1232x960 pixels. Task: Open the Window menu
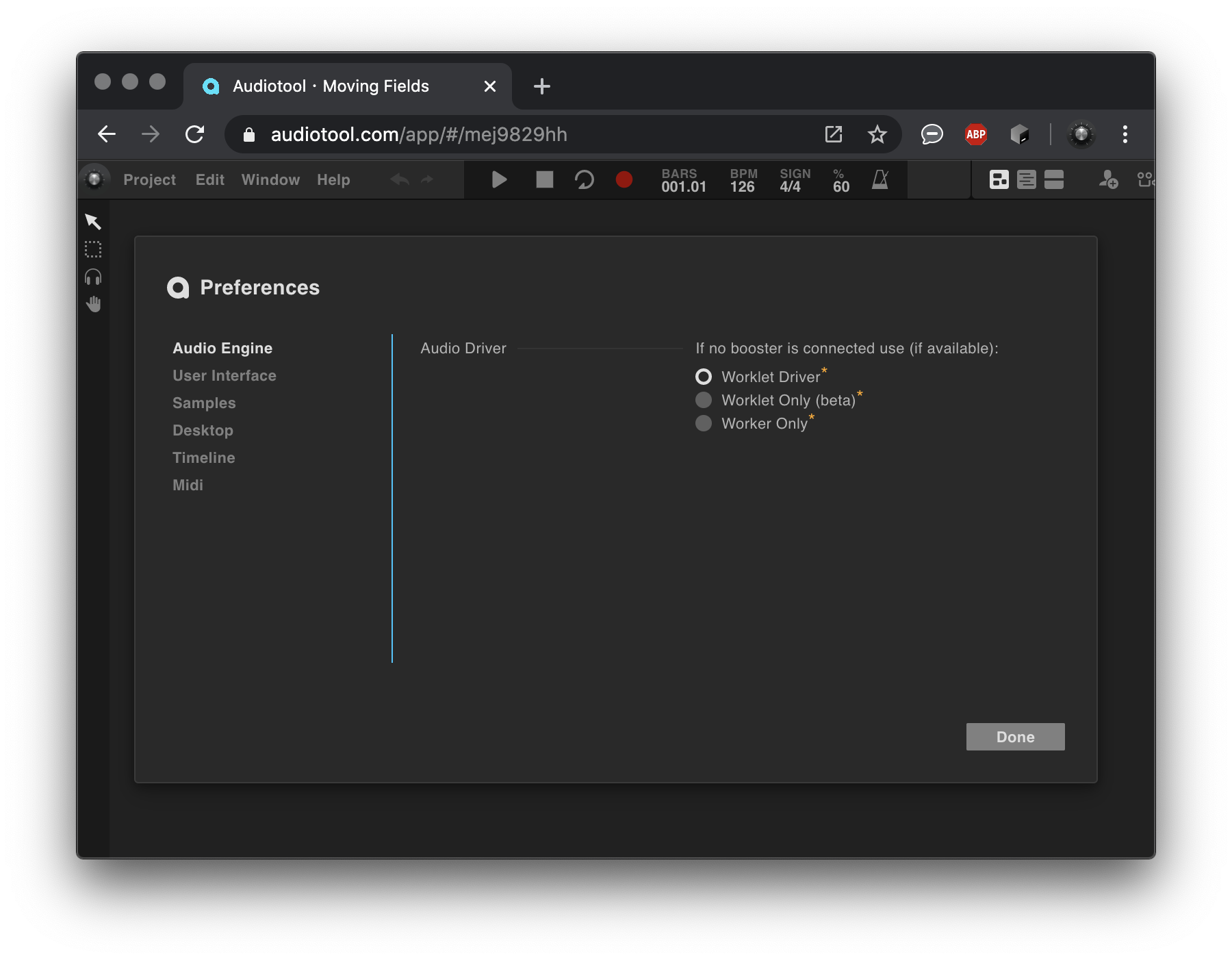point(270,179)
